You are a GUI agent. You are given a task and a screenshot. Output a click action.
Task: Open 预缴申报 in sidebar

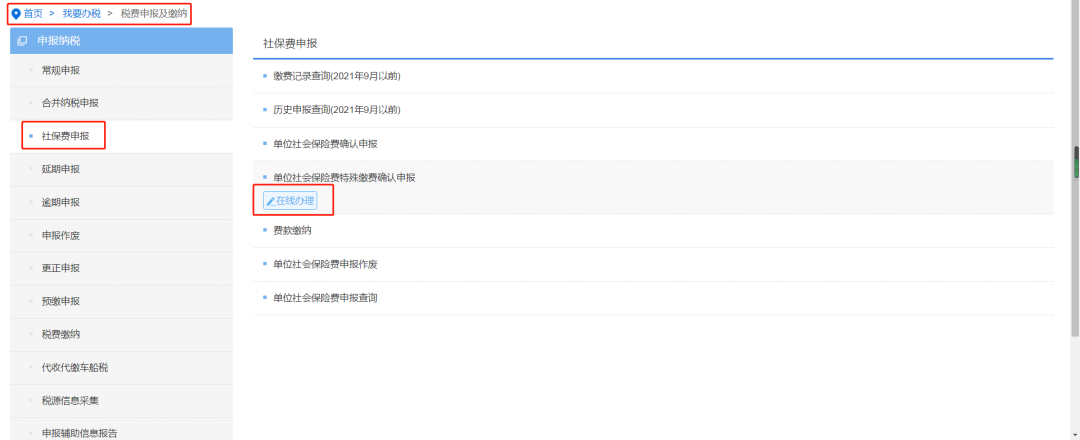tap(61, 302)
